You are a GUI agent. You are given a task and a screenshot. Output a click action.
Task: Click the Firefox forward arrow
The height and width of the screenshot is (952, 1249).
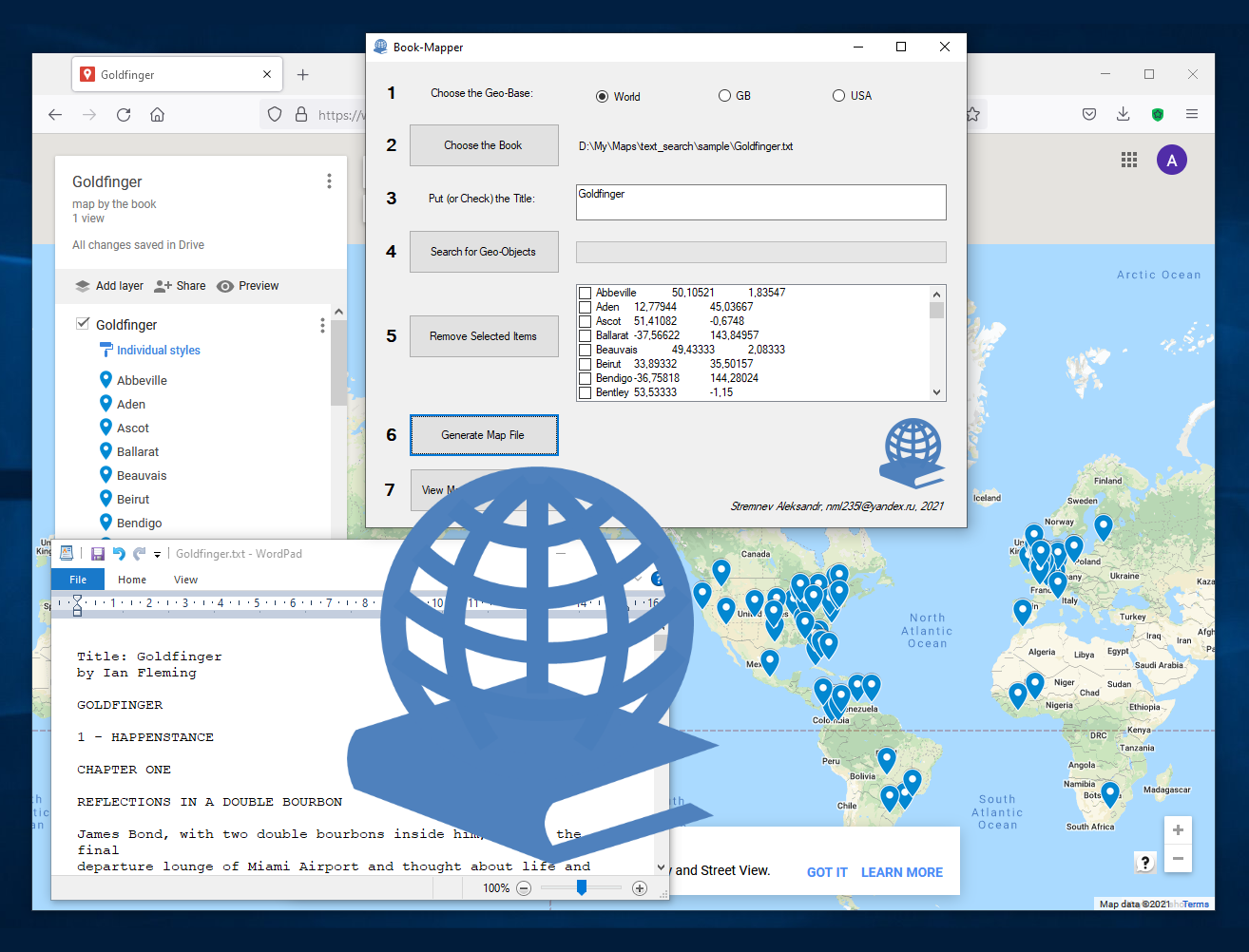click(x=89, y=114)
